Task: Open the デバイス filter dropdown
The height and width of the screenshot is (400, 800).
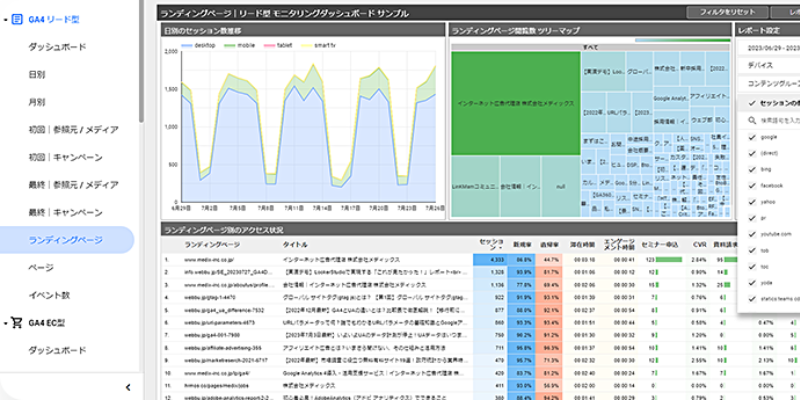Action: [768, 65]
